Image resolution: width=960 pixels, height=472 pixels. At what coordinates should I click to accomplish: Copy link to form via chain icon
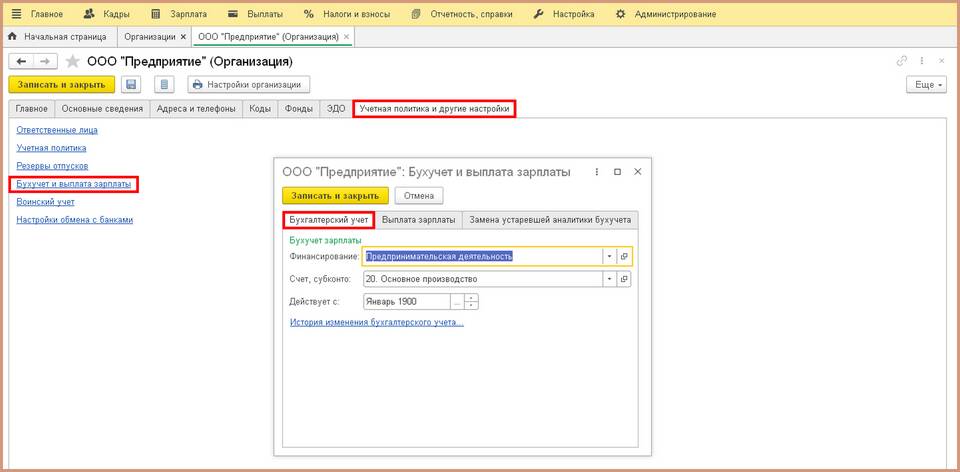click(902, 61)
